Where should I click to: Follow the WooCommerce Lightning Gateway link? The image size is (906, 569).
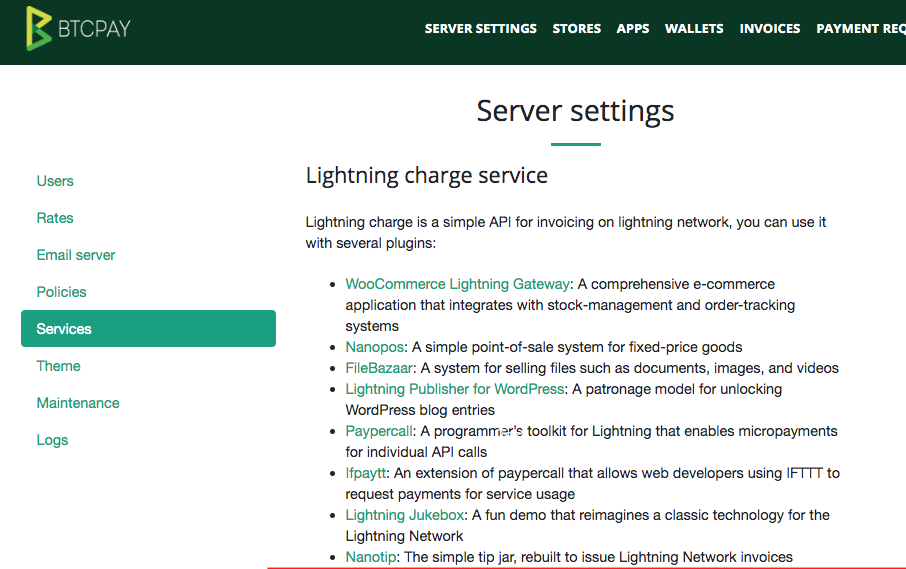458,284
